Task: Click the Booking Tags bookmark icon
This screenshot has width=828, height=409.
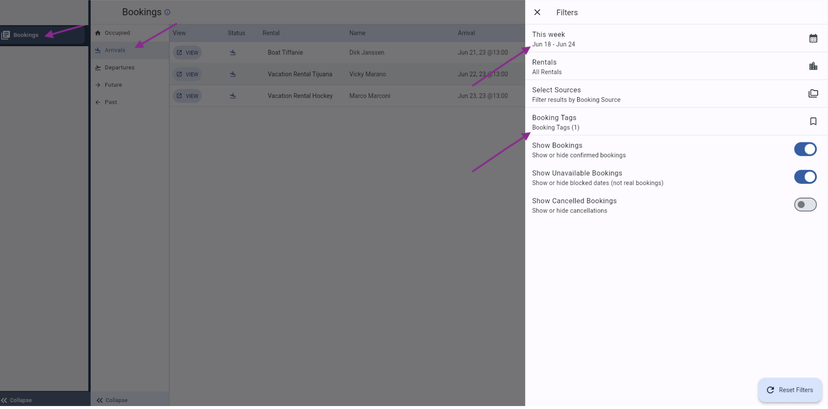Action: coord(812,122)
